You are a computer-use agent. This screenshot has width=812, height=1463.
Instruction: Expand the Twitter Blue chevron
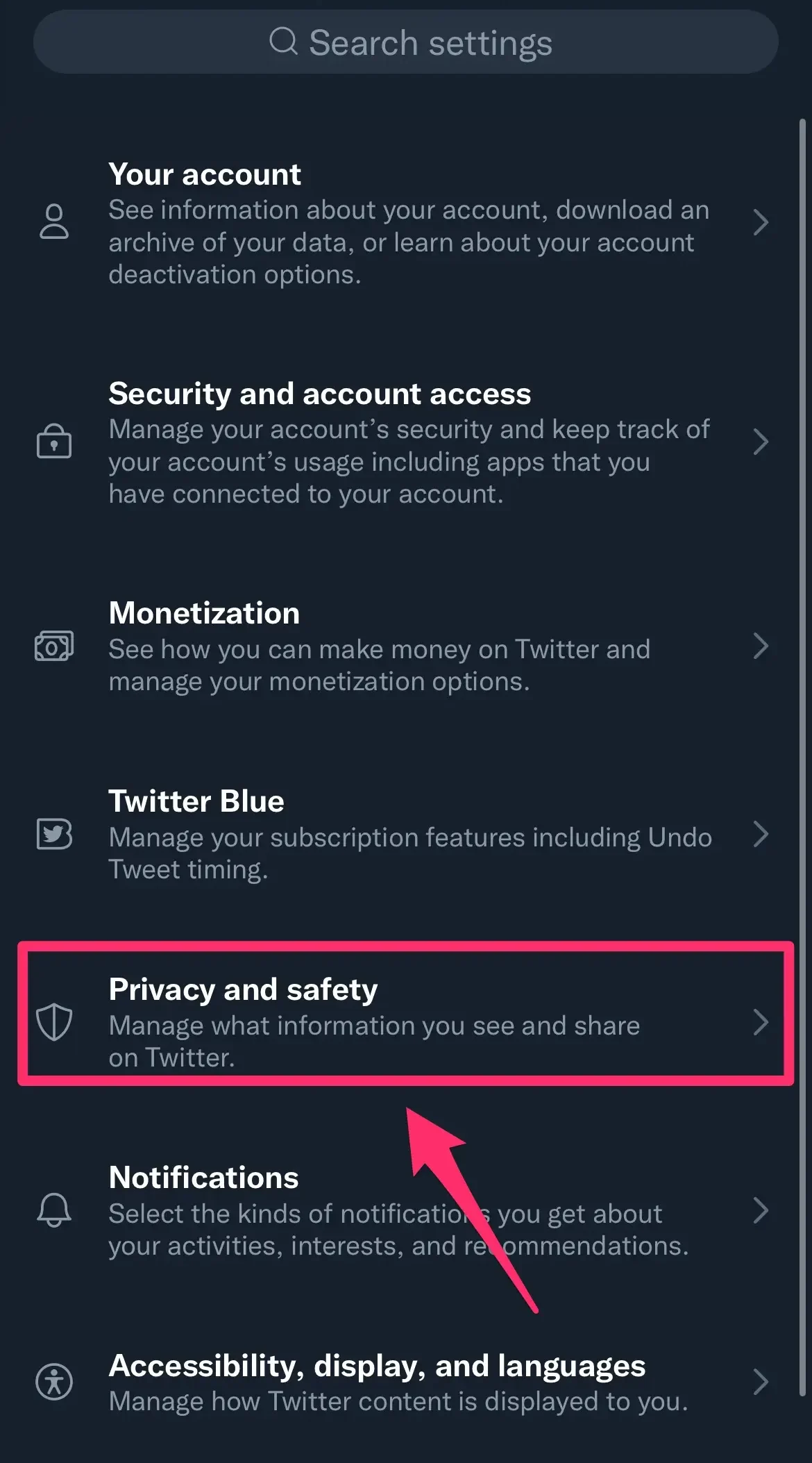[x=761, y=835]
